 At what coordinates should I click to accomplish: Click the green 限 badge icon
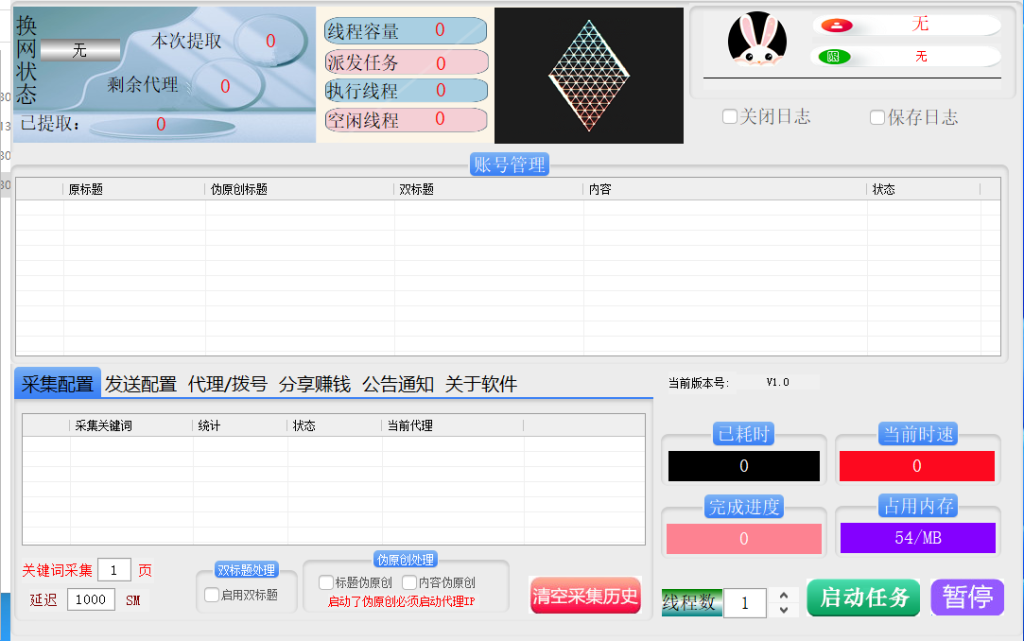tap(831, 57)
